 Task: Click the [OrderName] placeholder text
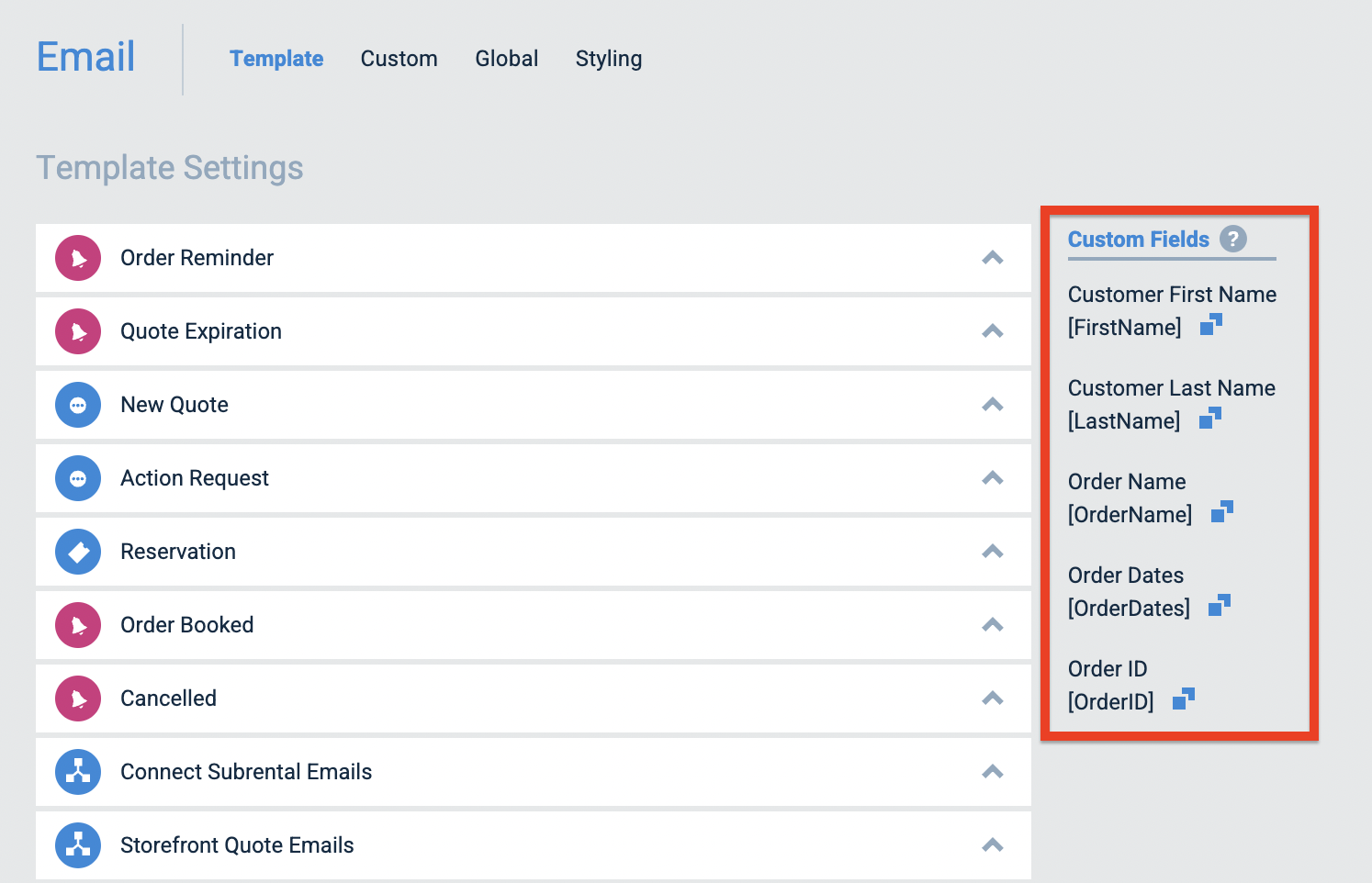1130,515
